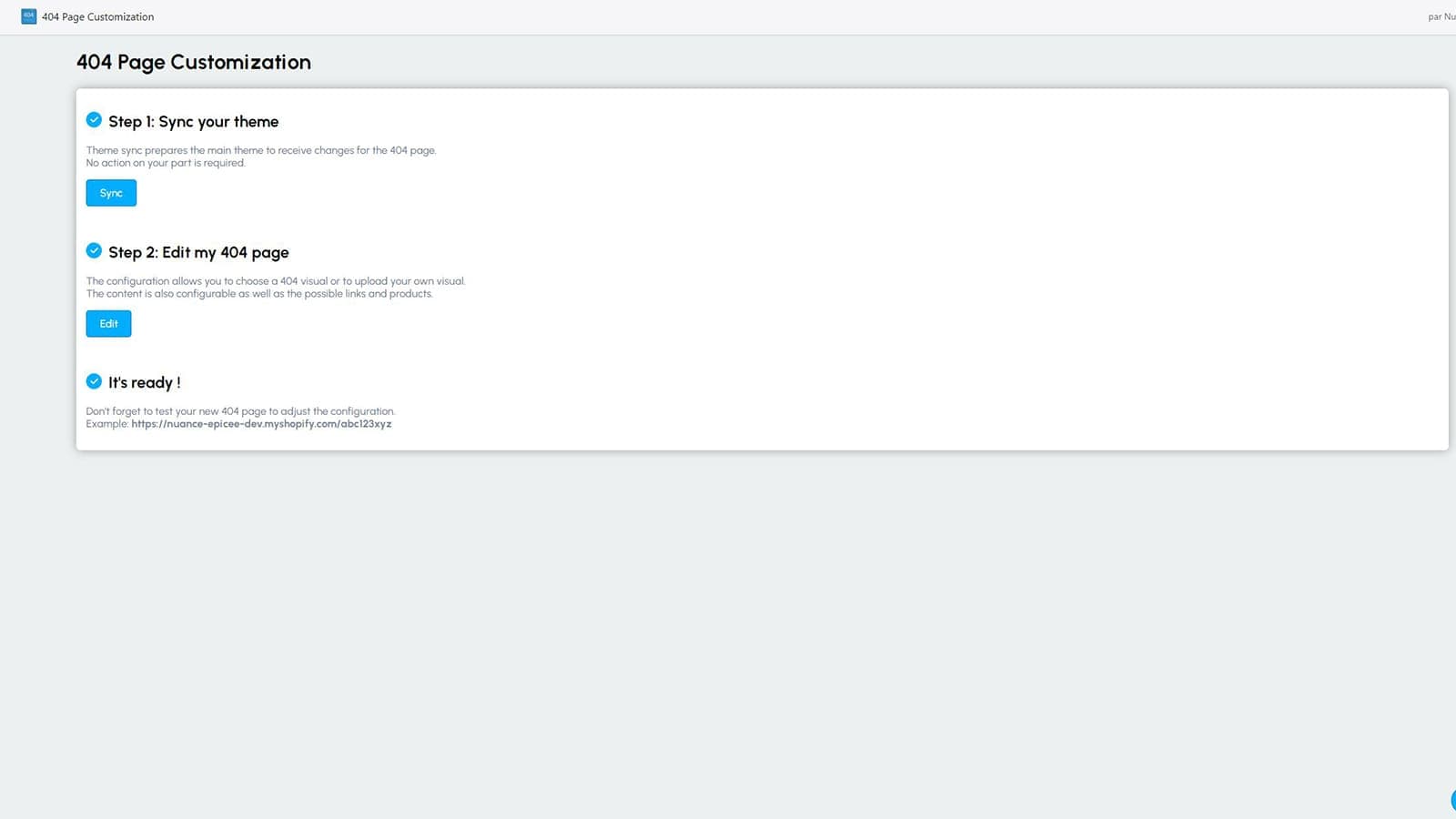Click the 404 Page Customization page heading
Image resolution: width=1456 pixels, height=819 pixels.
[x=194, y=62]
